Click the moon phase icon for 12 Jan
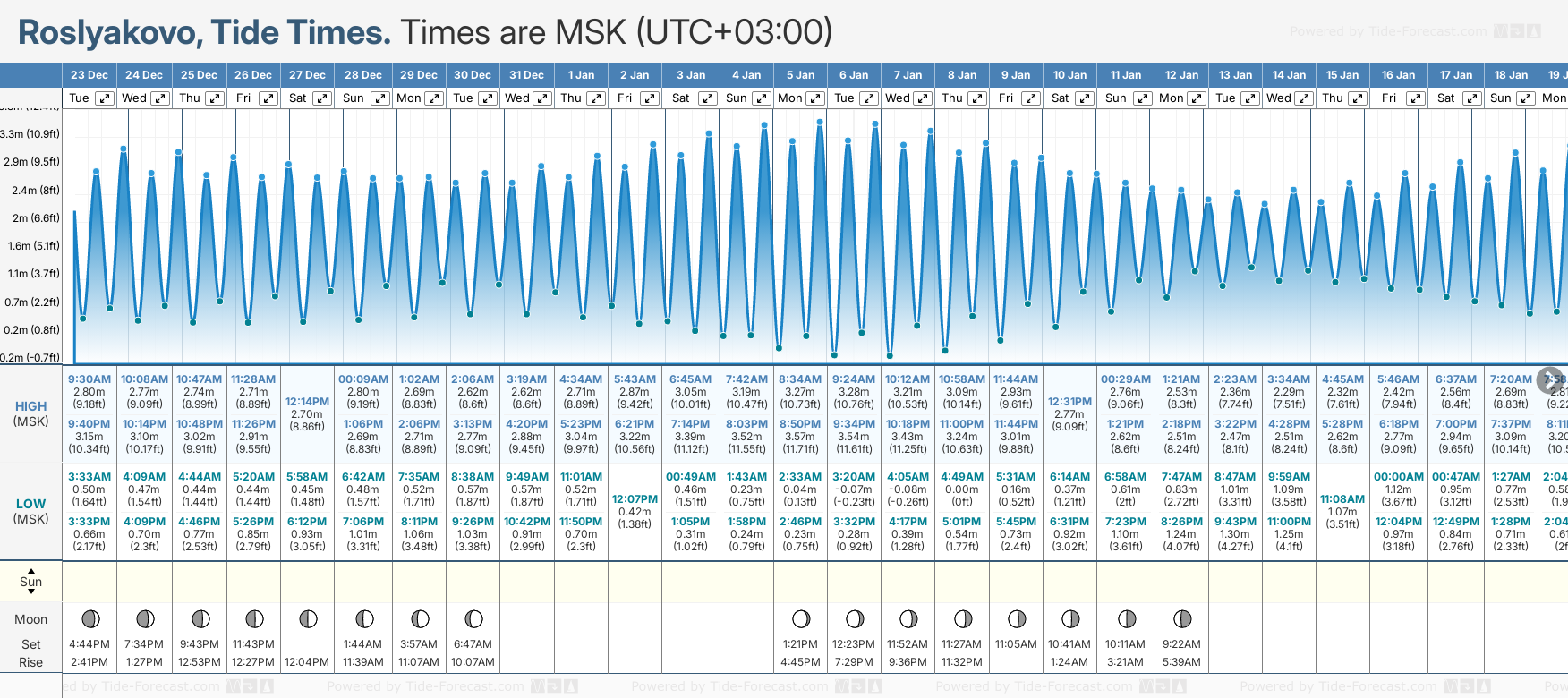 [x=1182, y=618]
